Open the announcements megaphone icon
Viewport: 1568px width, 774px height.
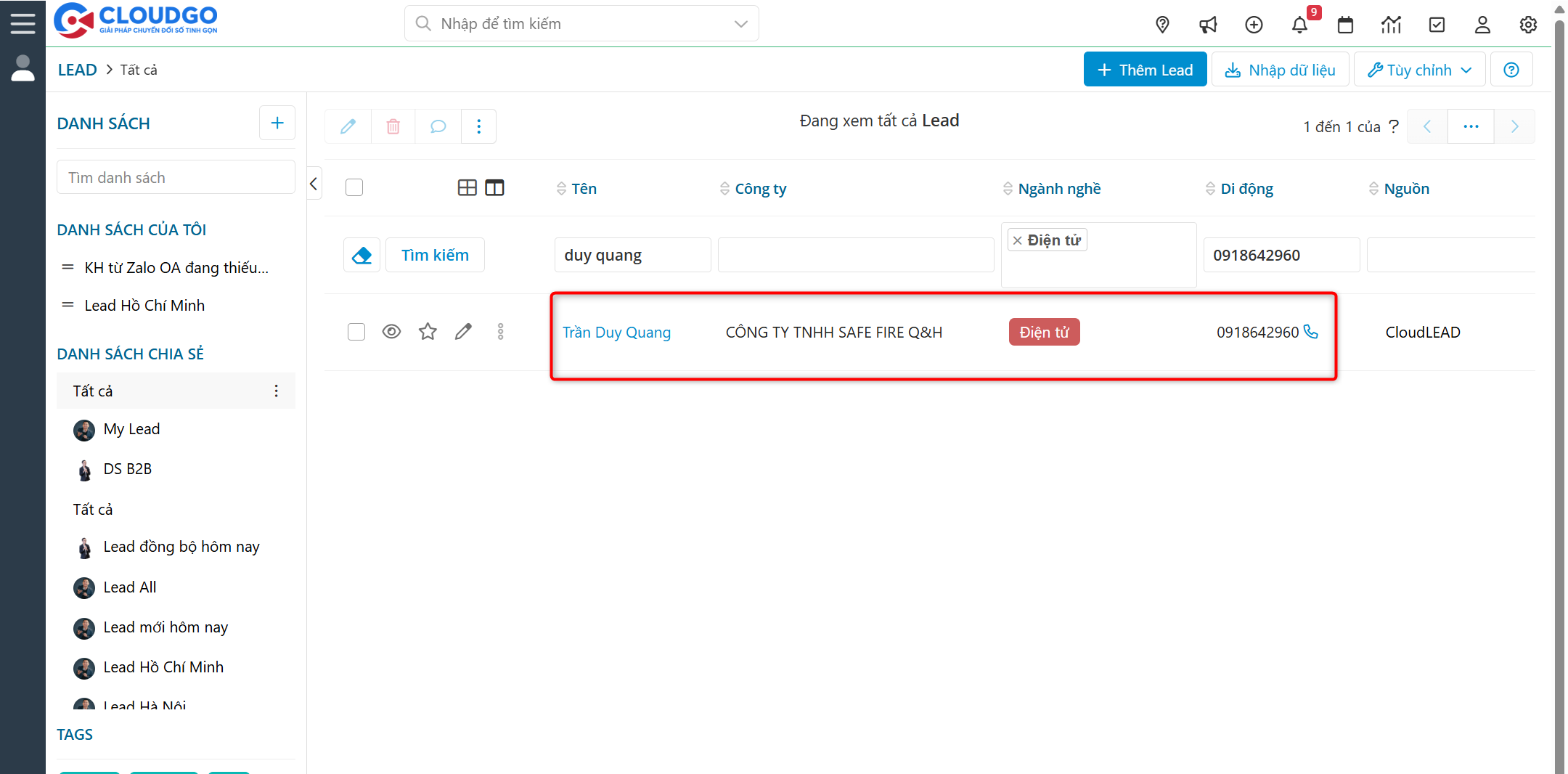click(1208, 25)
